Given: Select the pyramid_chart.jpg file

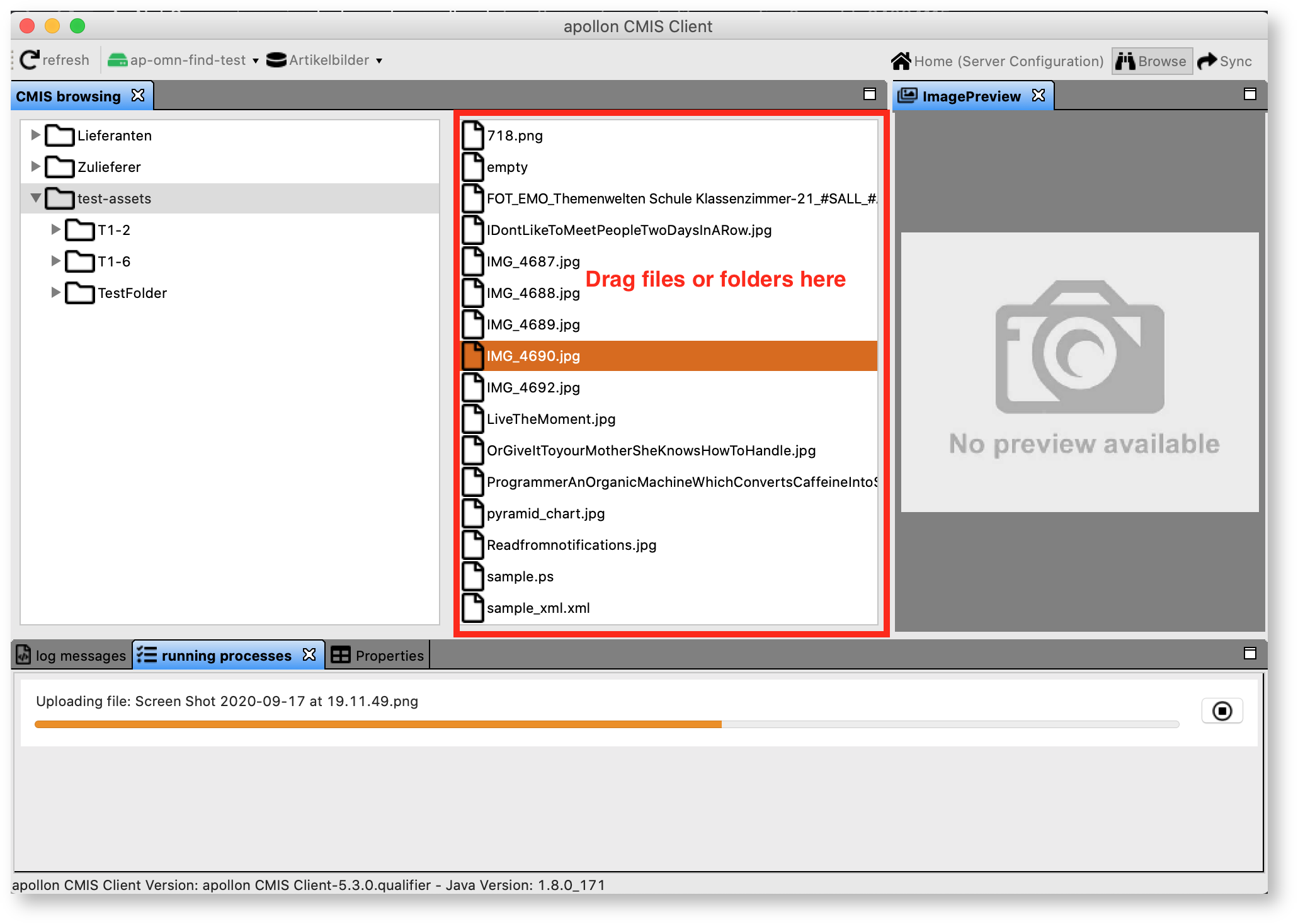Looking at the screenshot, I should pyautogui.click(x=545, y=513).
